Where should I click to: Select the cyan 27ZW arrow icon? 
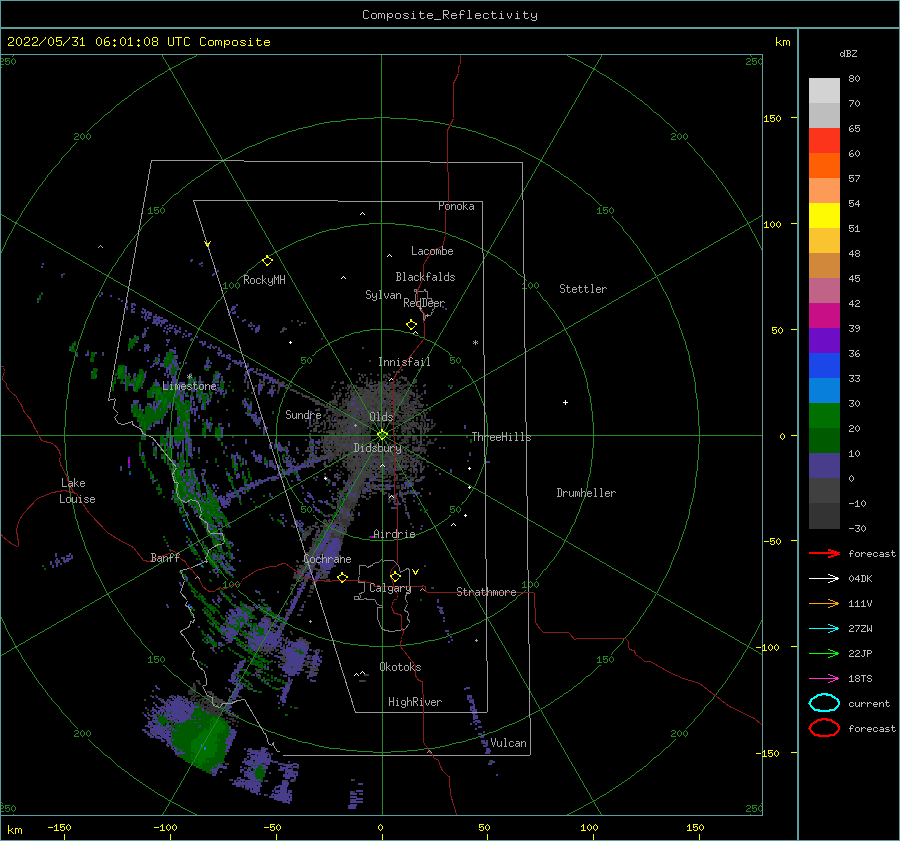pyautogui.click(x=824, y=629)
